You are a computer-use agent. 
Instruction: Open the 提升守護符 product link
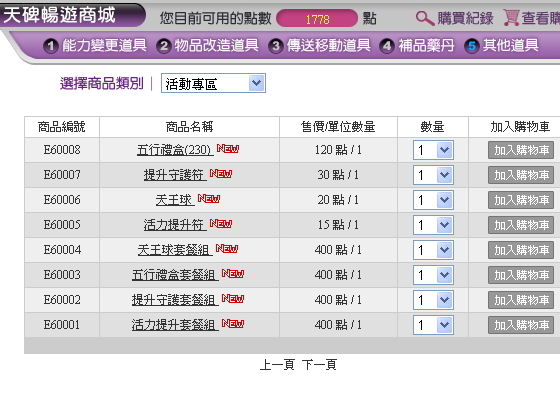pos(175,175)
